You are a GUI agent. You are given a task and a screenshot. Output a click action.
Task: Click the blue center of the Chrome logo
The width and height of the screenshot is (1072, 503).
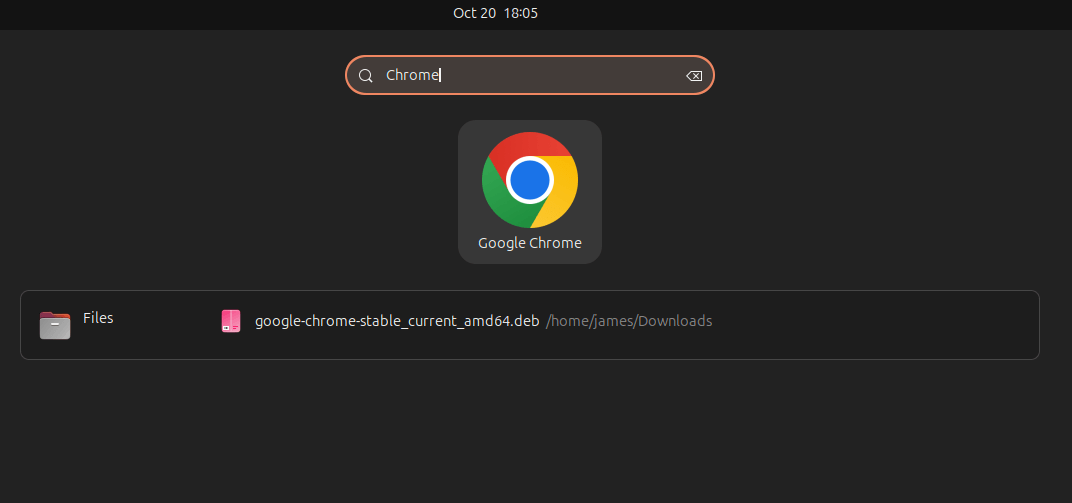point(529,180)
